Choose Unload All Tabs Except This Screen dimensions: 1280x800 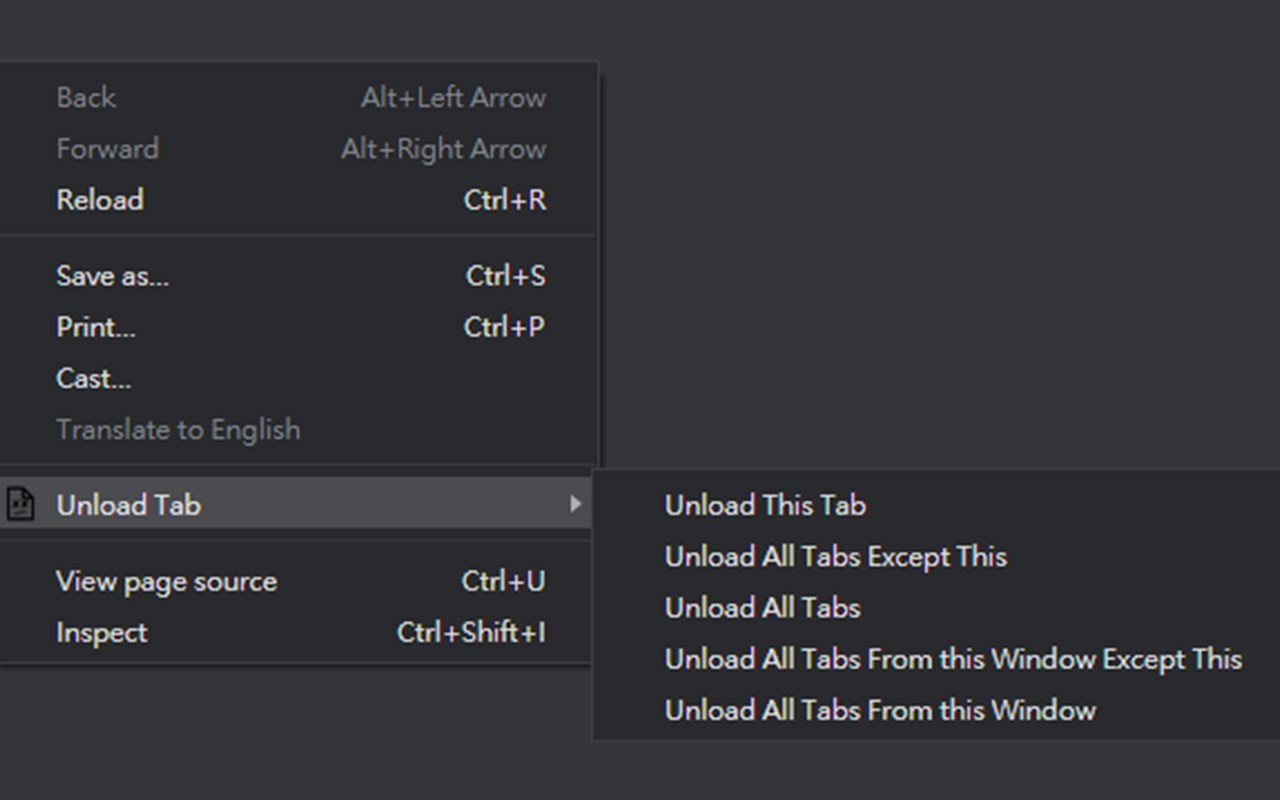click(x=835, y=556)
